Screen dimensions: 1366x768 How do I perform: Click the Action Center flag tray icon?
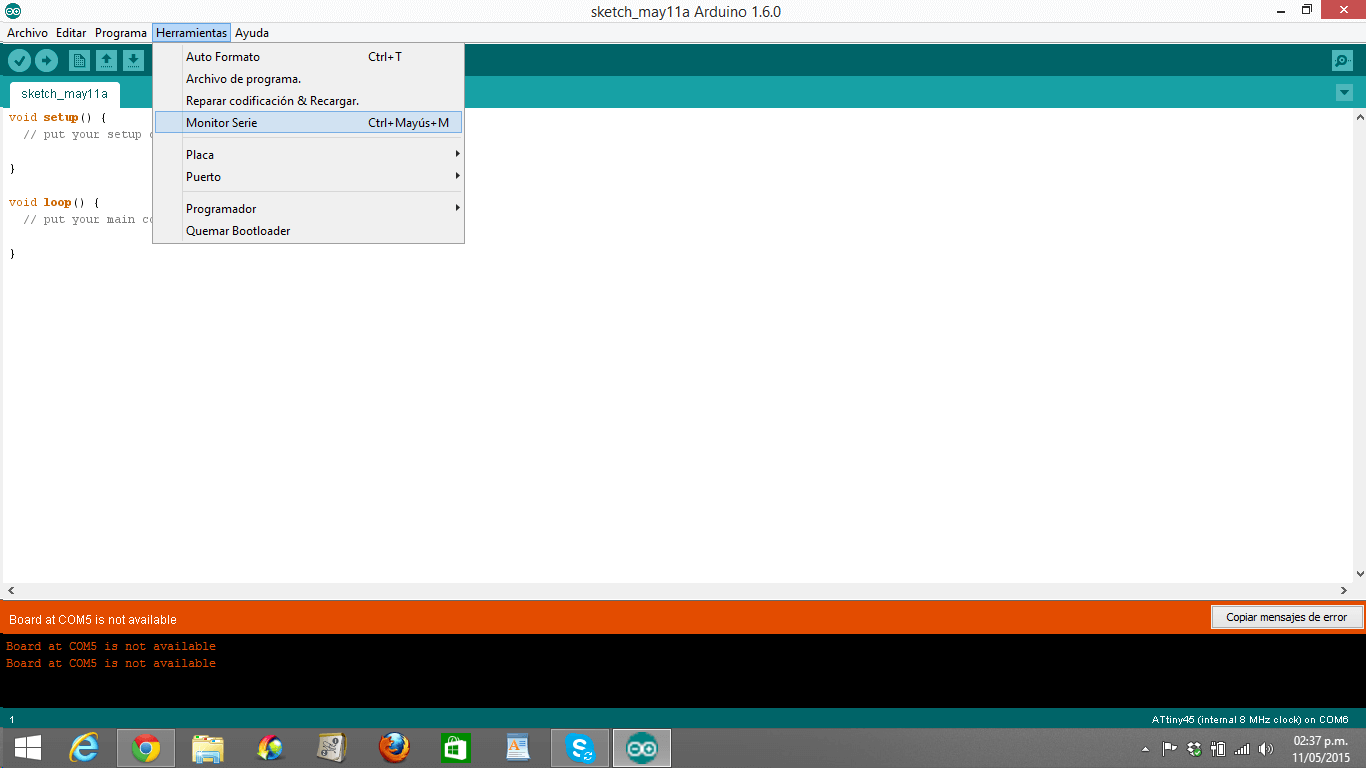pos(1169,749)
